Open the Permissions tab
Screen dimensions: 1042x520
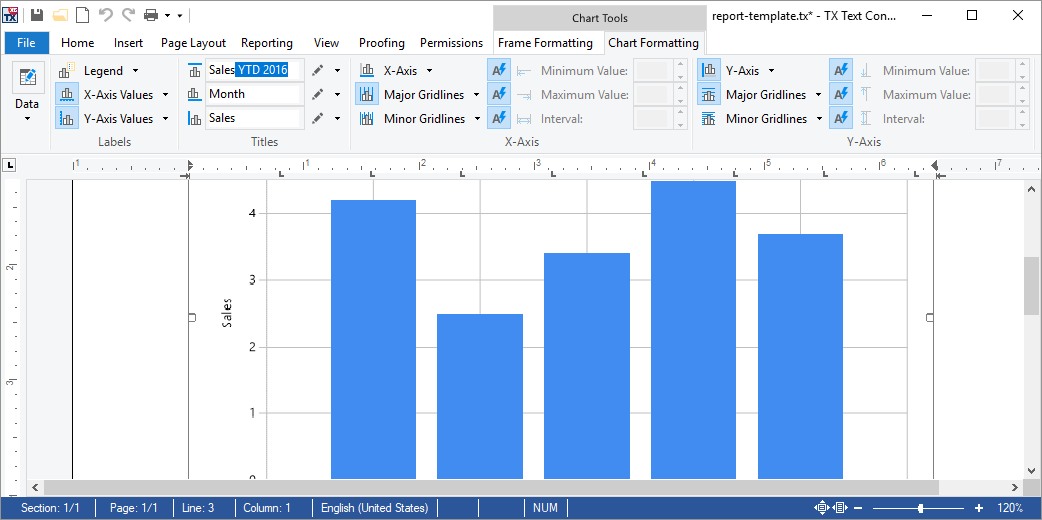click(x=451, y=43)
